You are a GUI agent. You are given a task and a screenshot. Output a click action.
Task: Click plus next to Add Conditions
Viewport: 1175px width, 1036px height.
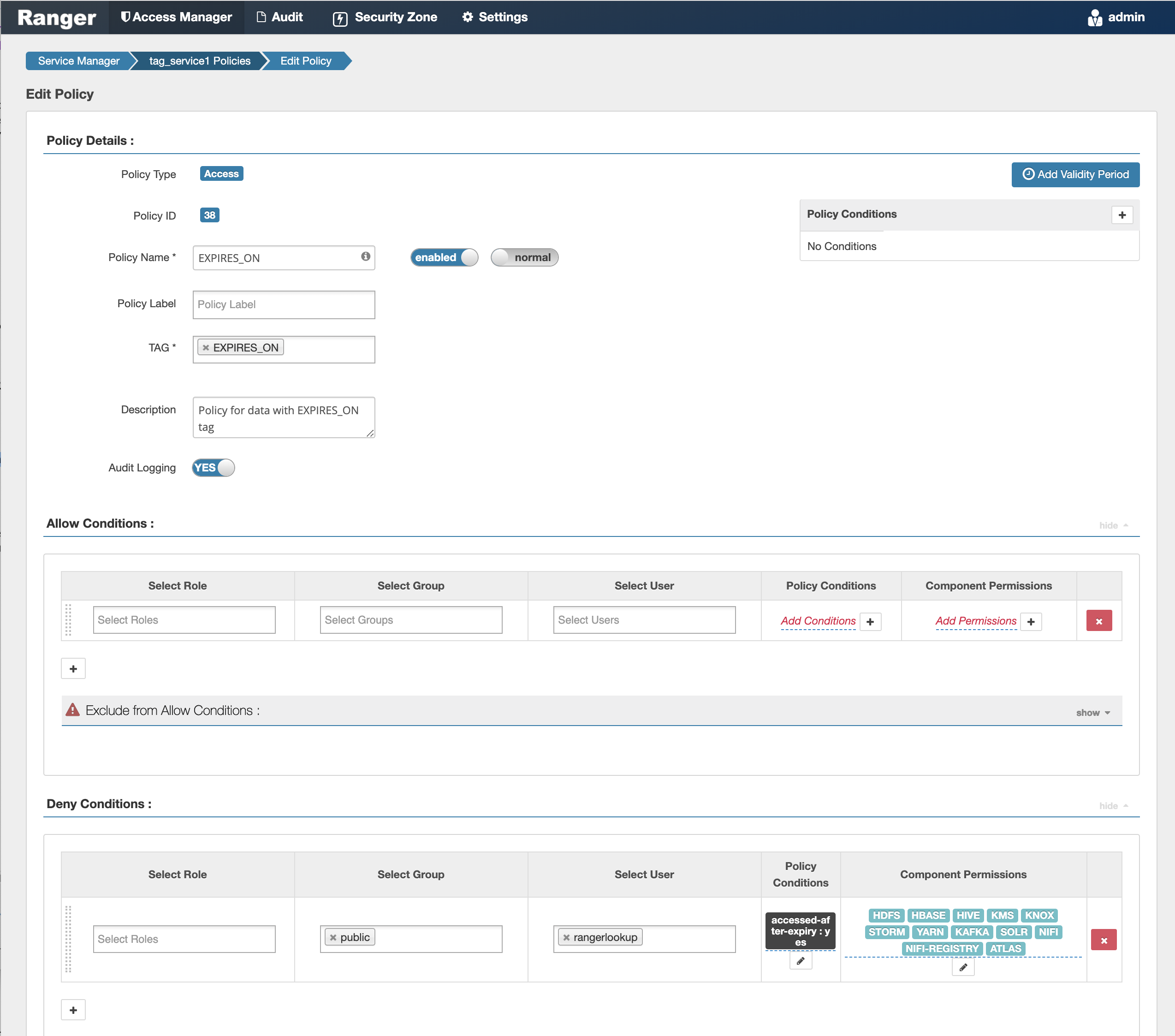870,621
